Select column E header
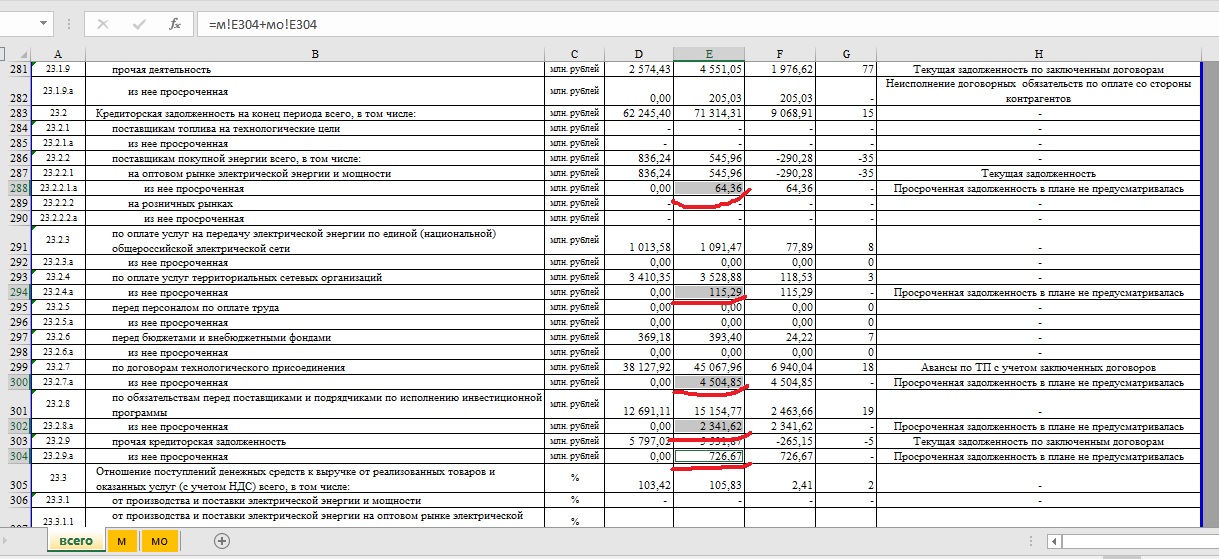The height and width of the screenshot is (559, 1219). 708,53
